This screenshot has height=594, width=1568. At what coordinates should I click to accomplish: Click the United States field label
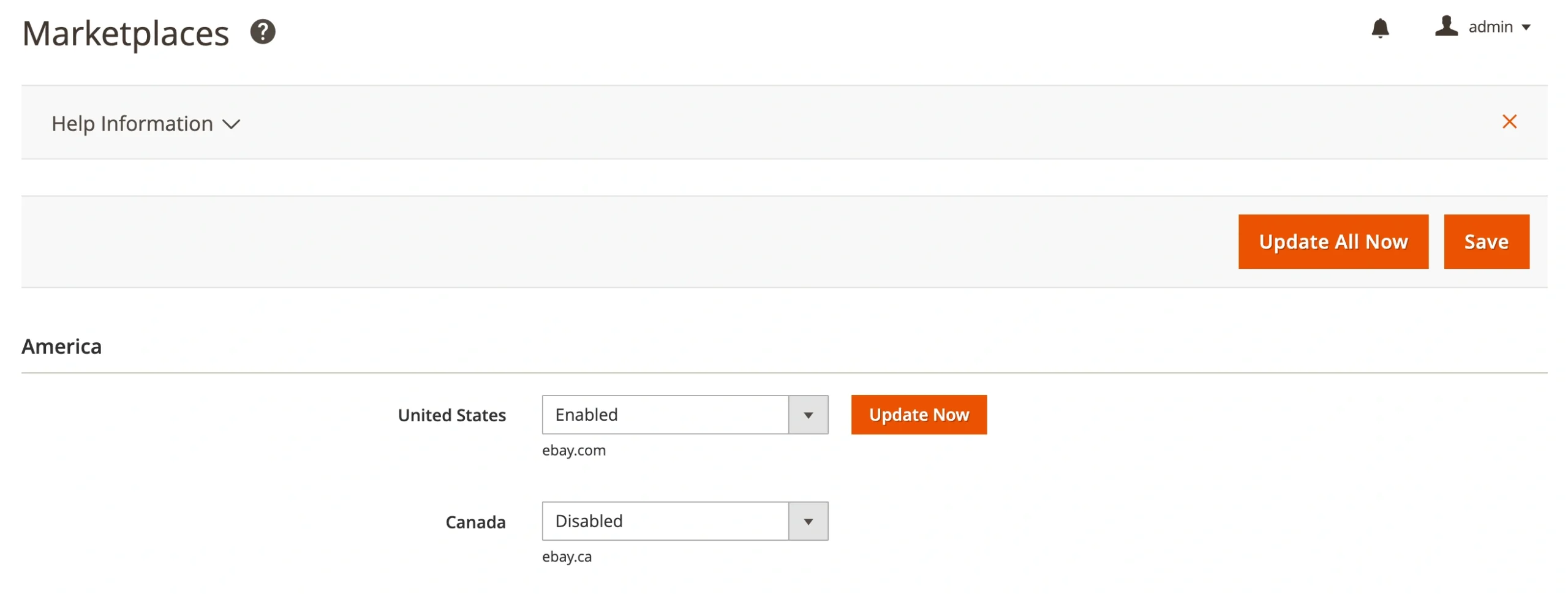451,416
